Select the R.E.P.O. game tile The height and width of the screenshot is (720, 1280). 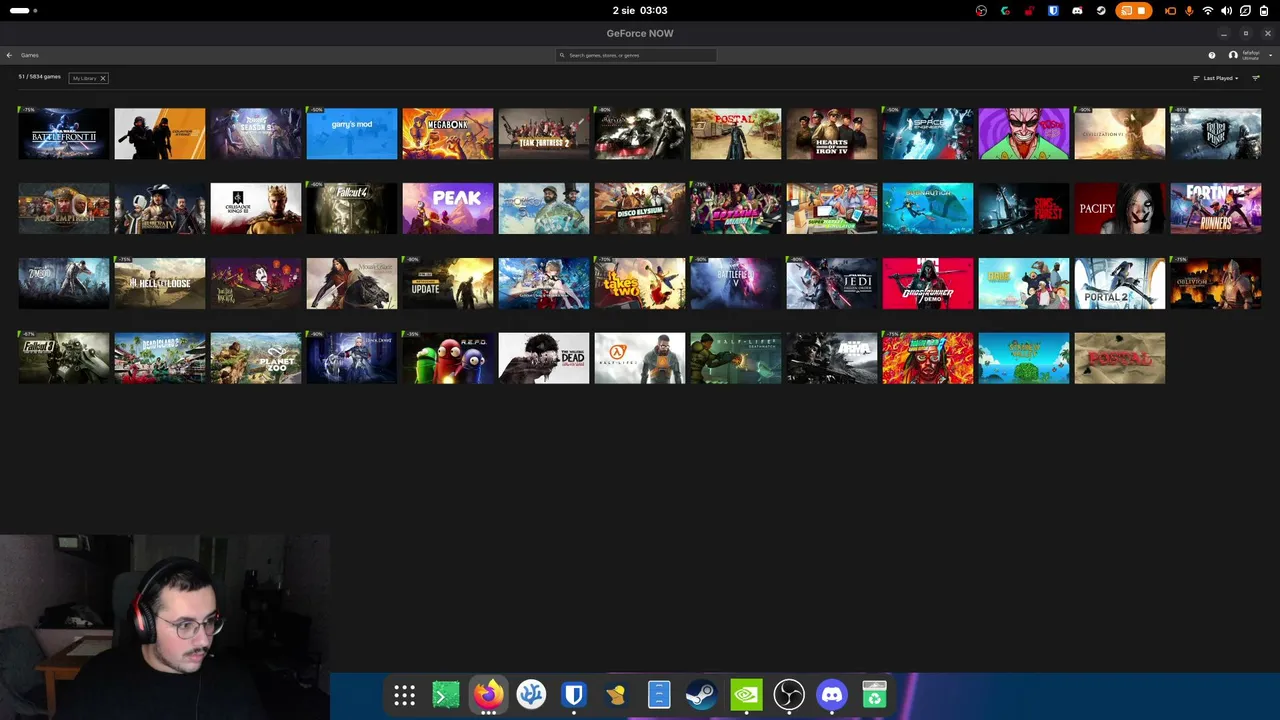(x=448, y=359)
